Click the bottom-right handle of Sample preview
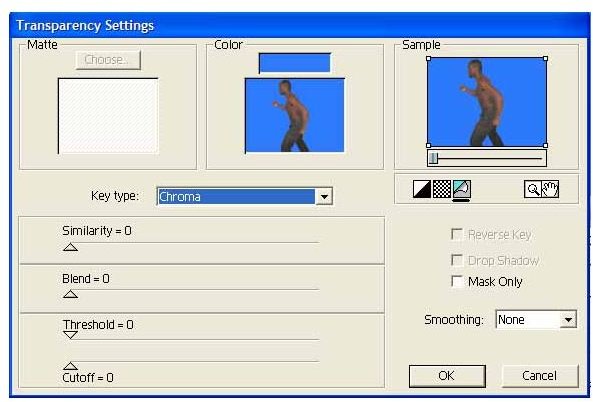 pyautogui.click(x=545, y=145)
